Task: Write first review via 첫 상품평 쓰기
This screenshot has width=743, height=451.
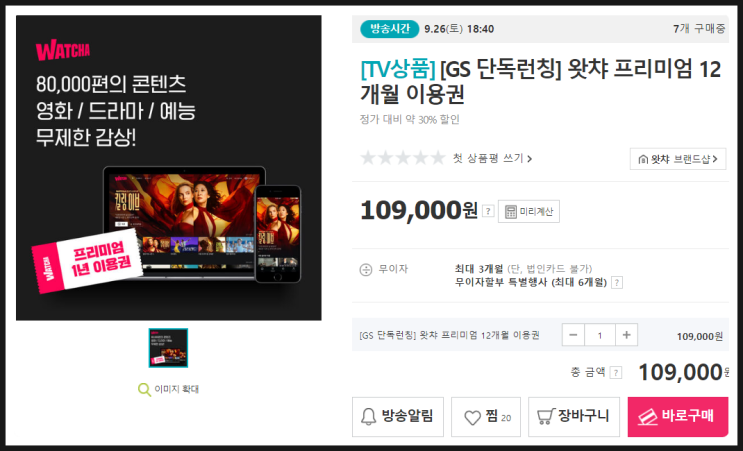Action: tap(492, 158)
